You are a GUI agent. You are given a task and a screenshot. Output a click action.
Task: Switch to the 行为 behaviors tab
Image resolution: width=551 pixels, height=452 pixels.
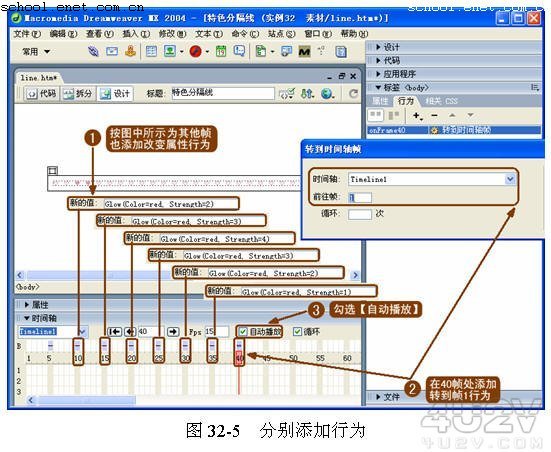pyautogui.click(x=406, y=101)
